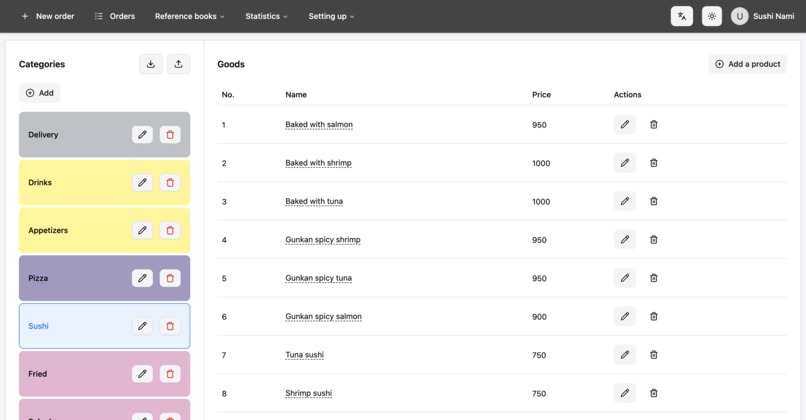
Task: Delete the Sushi category
Action: point(170,326)
